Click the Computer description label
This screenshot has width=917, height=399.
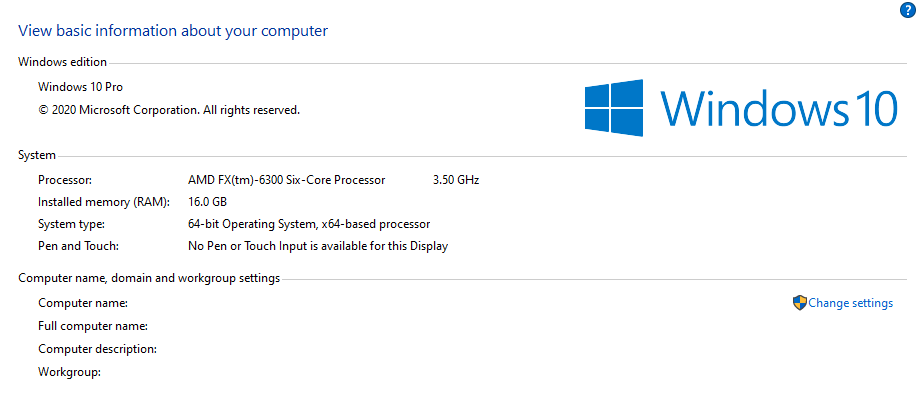tap(98, 349)
